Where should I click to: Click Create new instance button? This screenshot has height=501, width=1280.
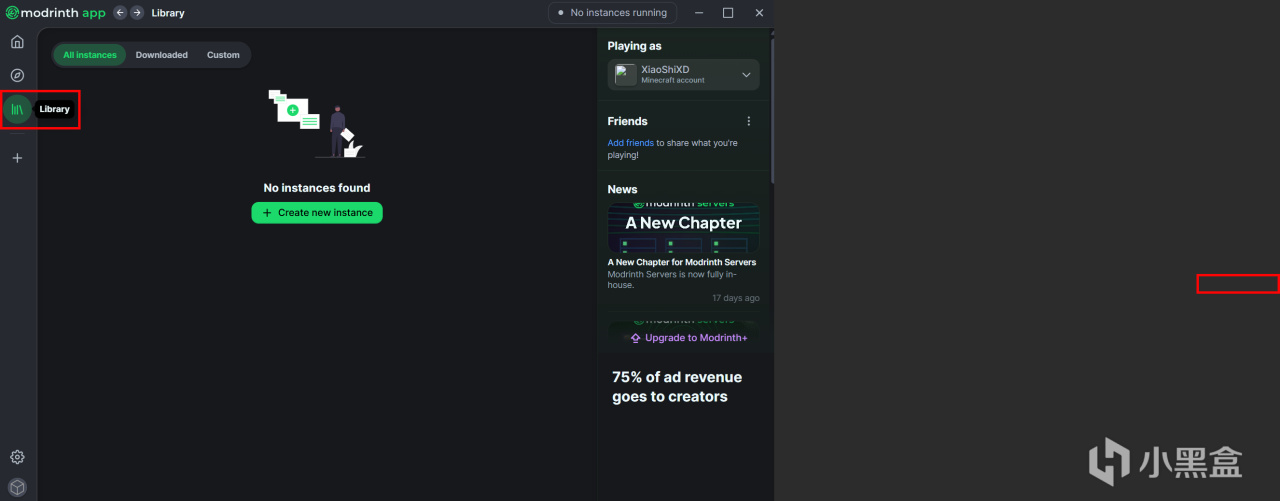[317, 213]
